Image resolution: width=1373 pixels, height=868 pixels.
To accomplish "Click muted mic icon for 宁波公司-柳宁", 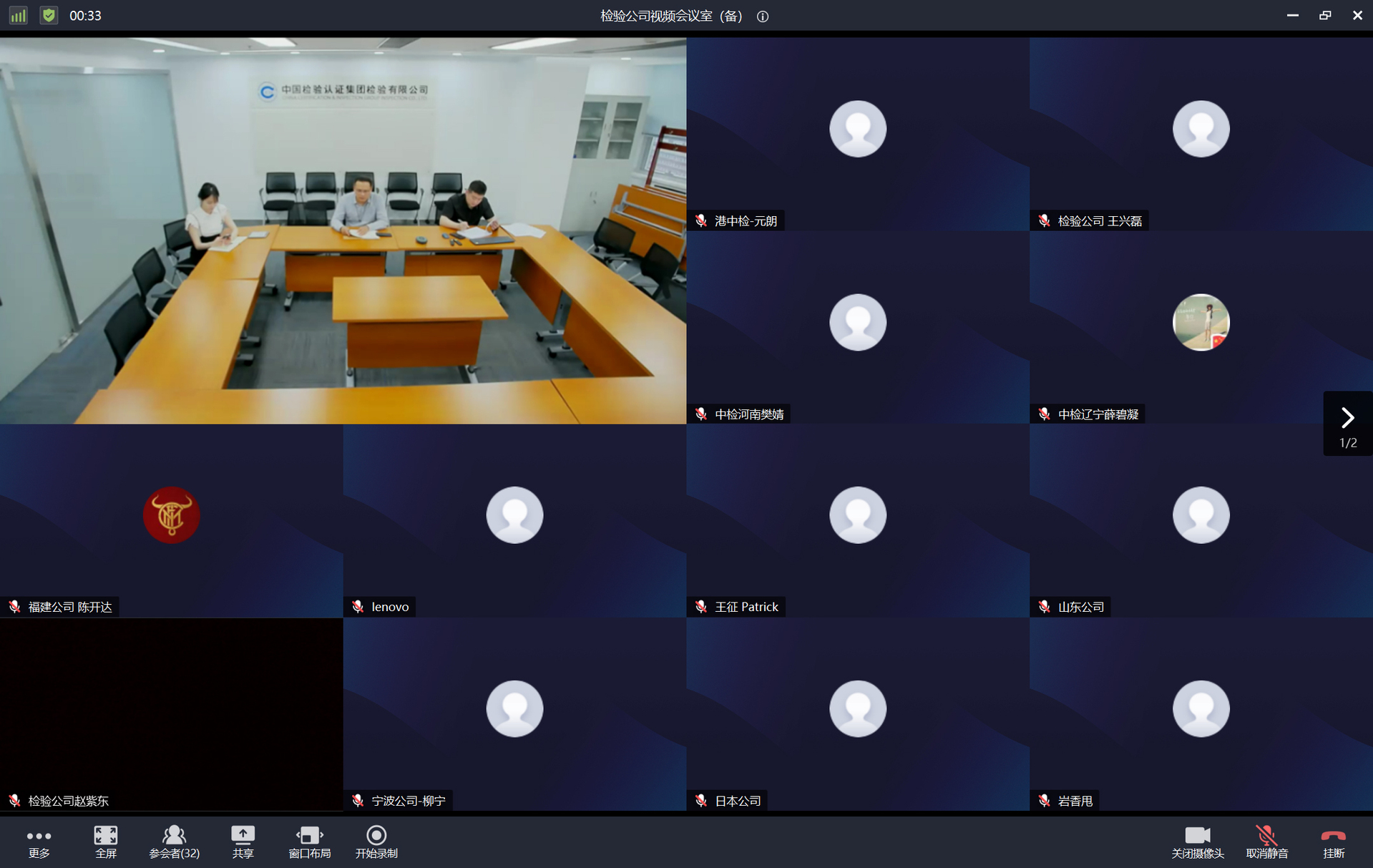I will pos(358,801).
